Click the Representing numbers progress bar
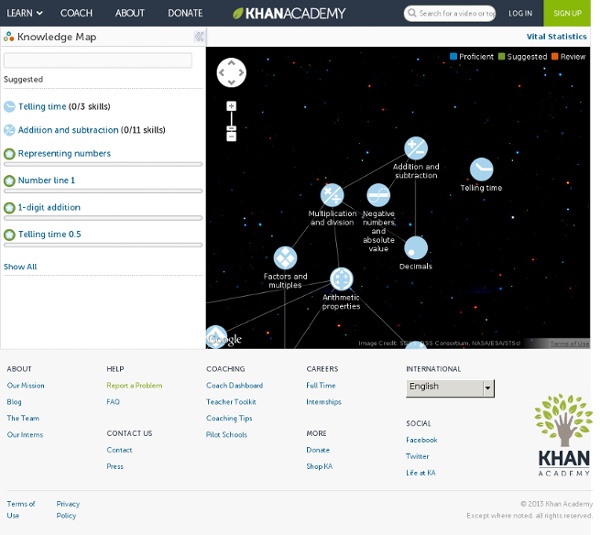This screenshot has width=600, height=535. 102,164
